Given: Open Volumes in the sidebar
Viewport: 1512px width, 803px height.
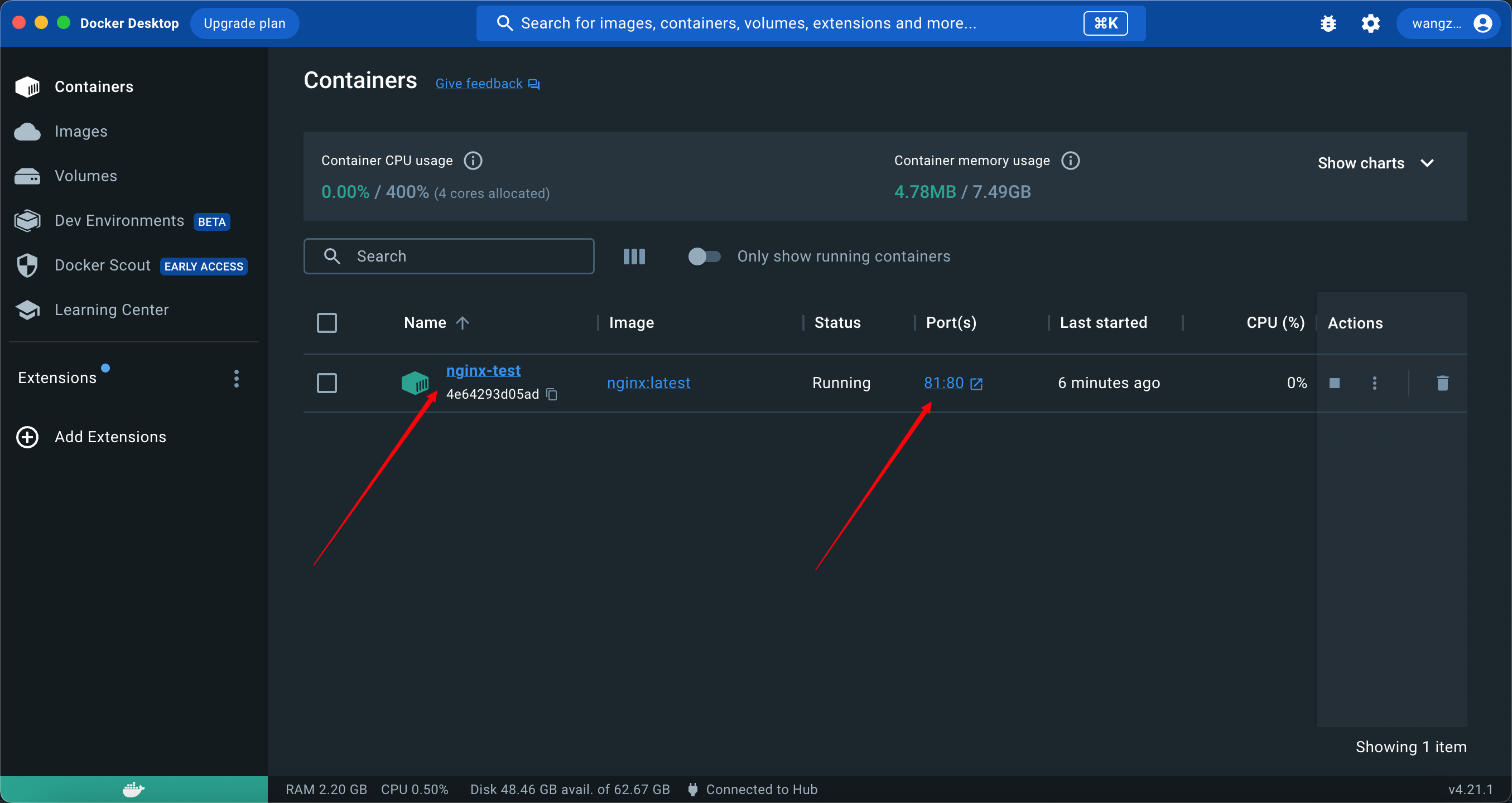Looking at the screenshot, I should (86, 176).
